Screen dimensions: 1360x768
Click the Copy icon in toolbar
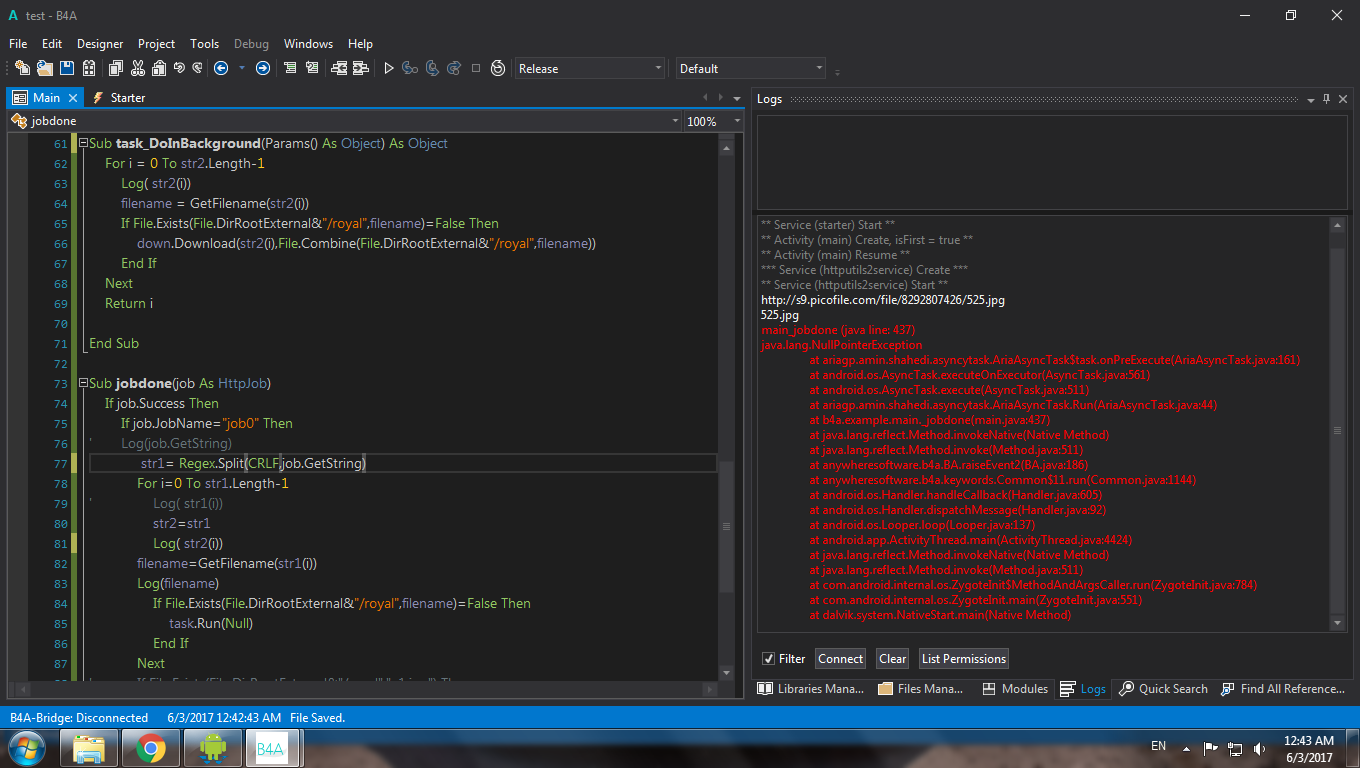point(115,68)
